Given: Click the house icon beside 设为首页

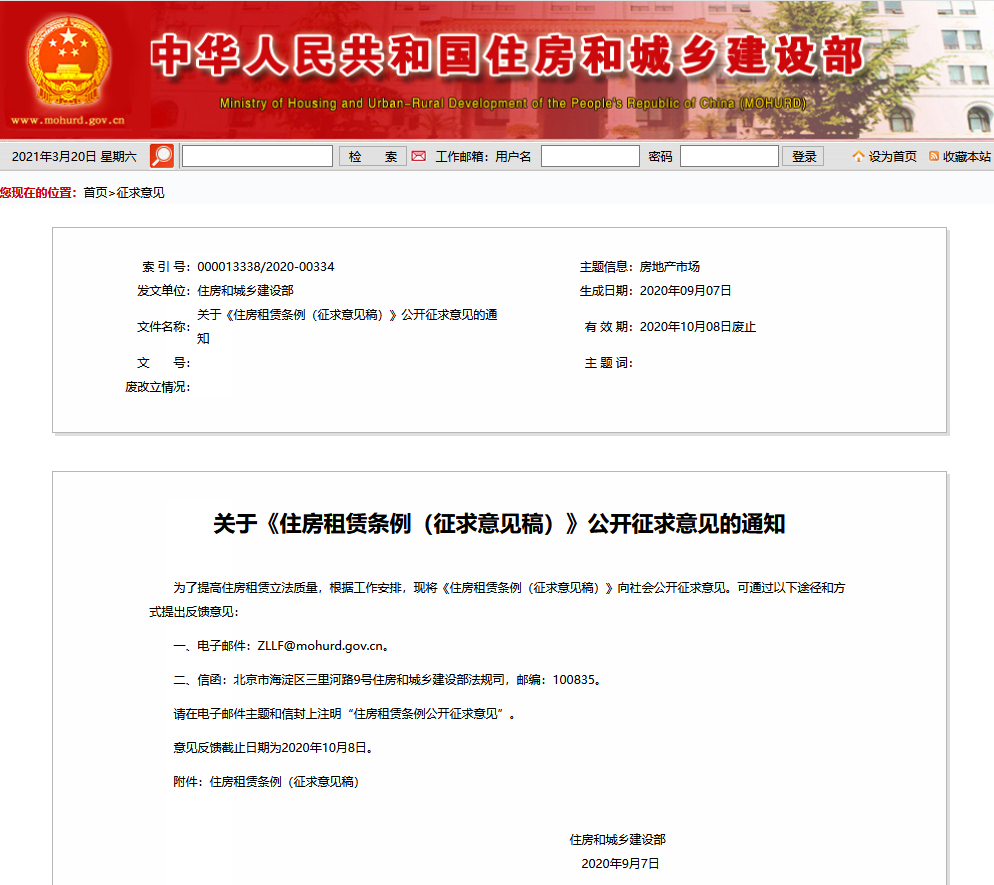Looking at the screenshot, I should (x=858, y=156).
